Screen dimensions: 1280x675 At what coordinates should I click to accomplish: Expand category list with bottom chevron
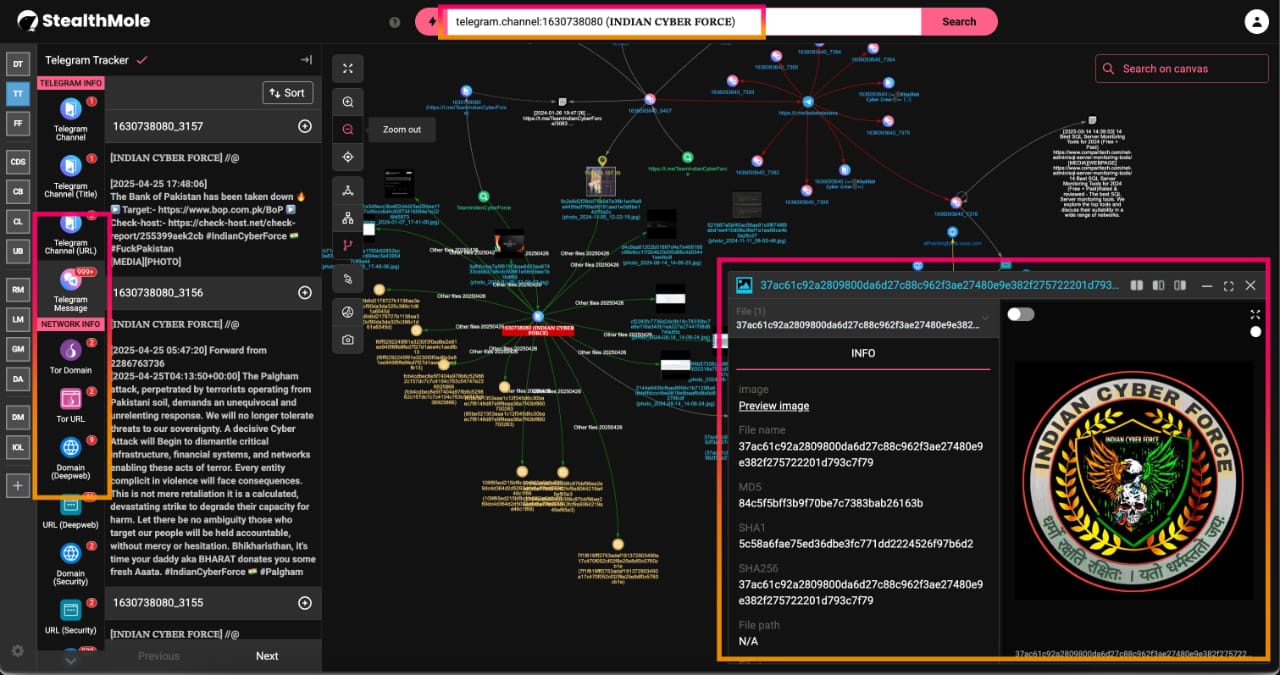(70, 660)
